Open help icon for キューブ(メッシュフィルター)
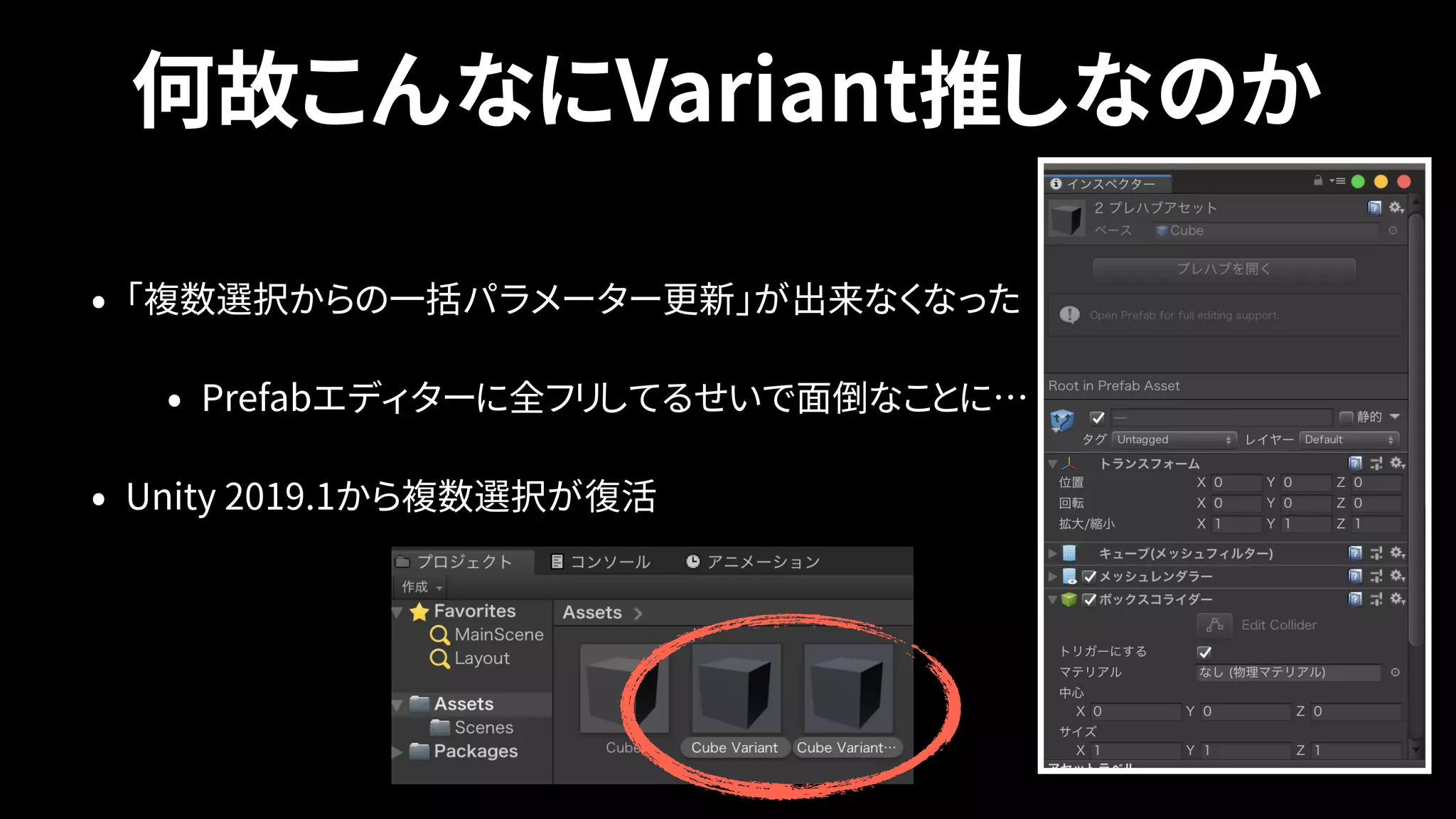 1356,553
